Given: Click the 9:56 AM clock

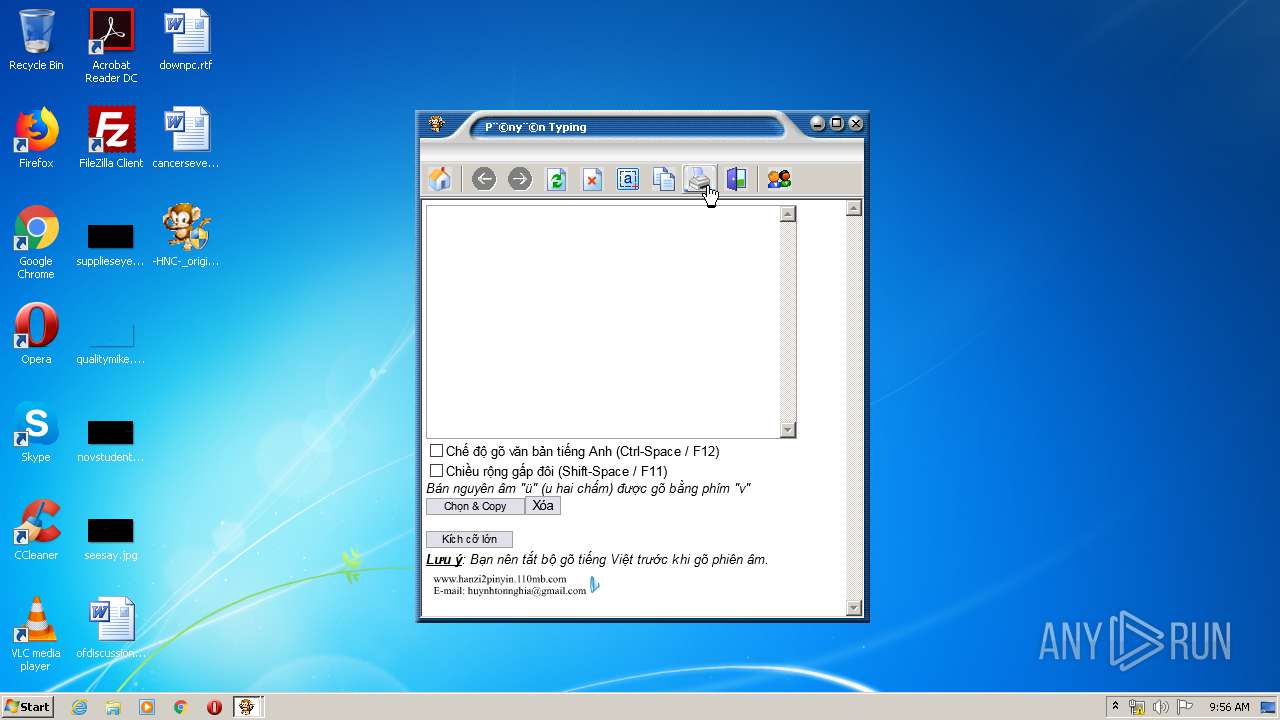Looking at the screenshot, I should [x=1229, y=707].
